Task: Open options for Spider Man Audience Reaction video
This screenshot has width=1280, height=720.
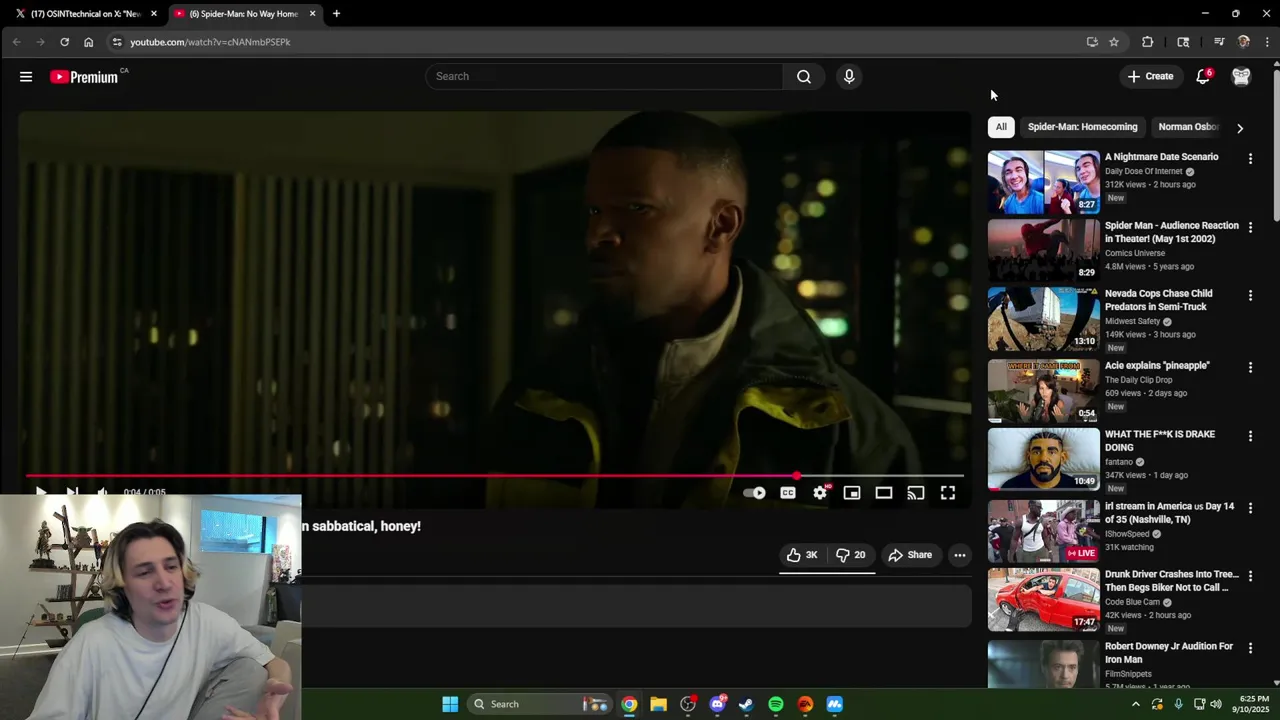Action: tap(1250, 227)
